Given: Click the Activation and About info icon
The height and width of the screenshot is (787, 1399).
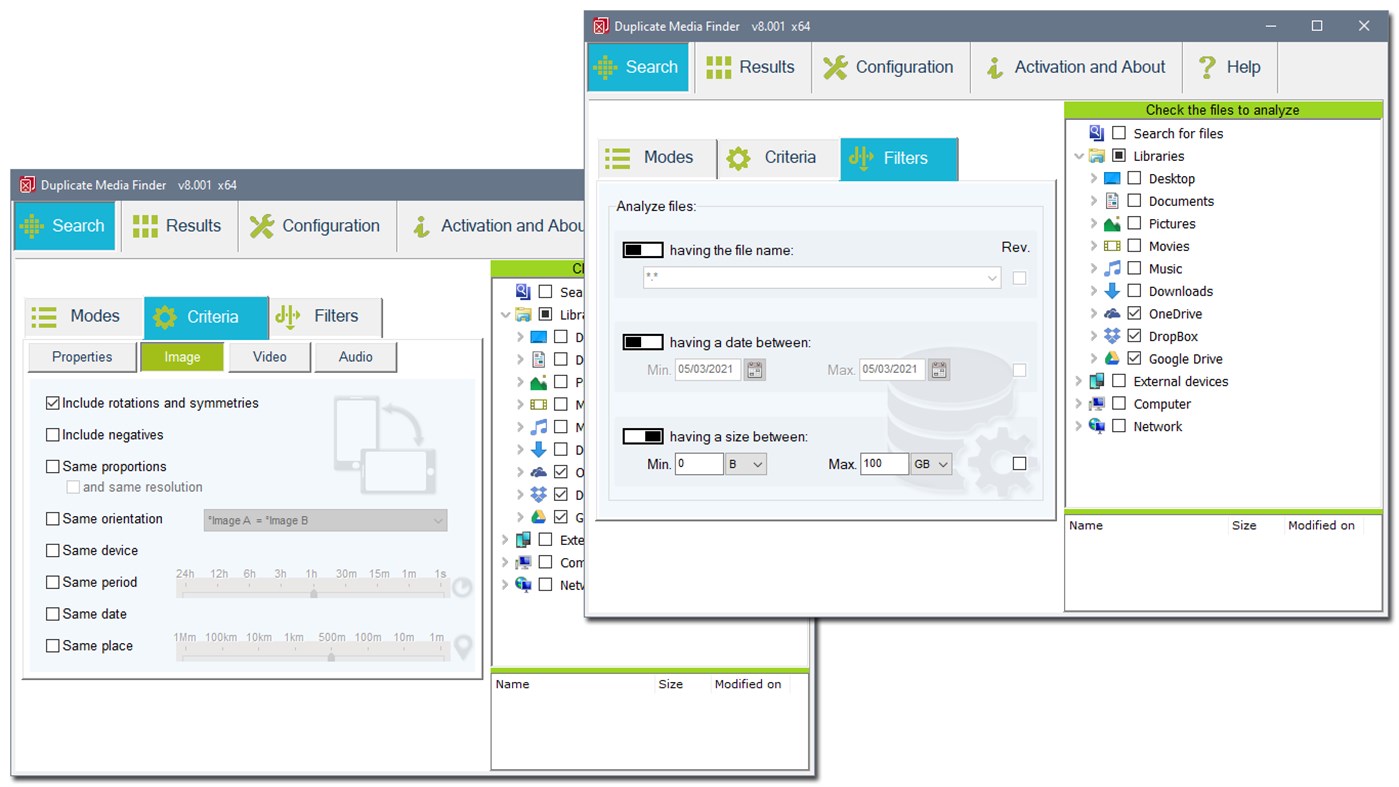Looking at the screenshot, I should coord(994,67).
